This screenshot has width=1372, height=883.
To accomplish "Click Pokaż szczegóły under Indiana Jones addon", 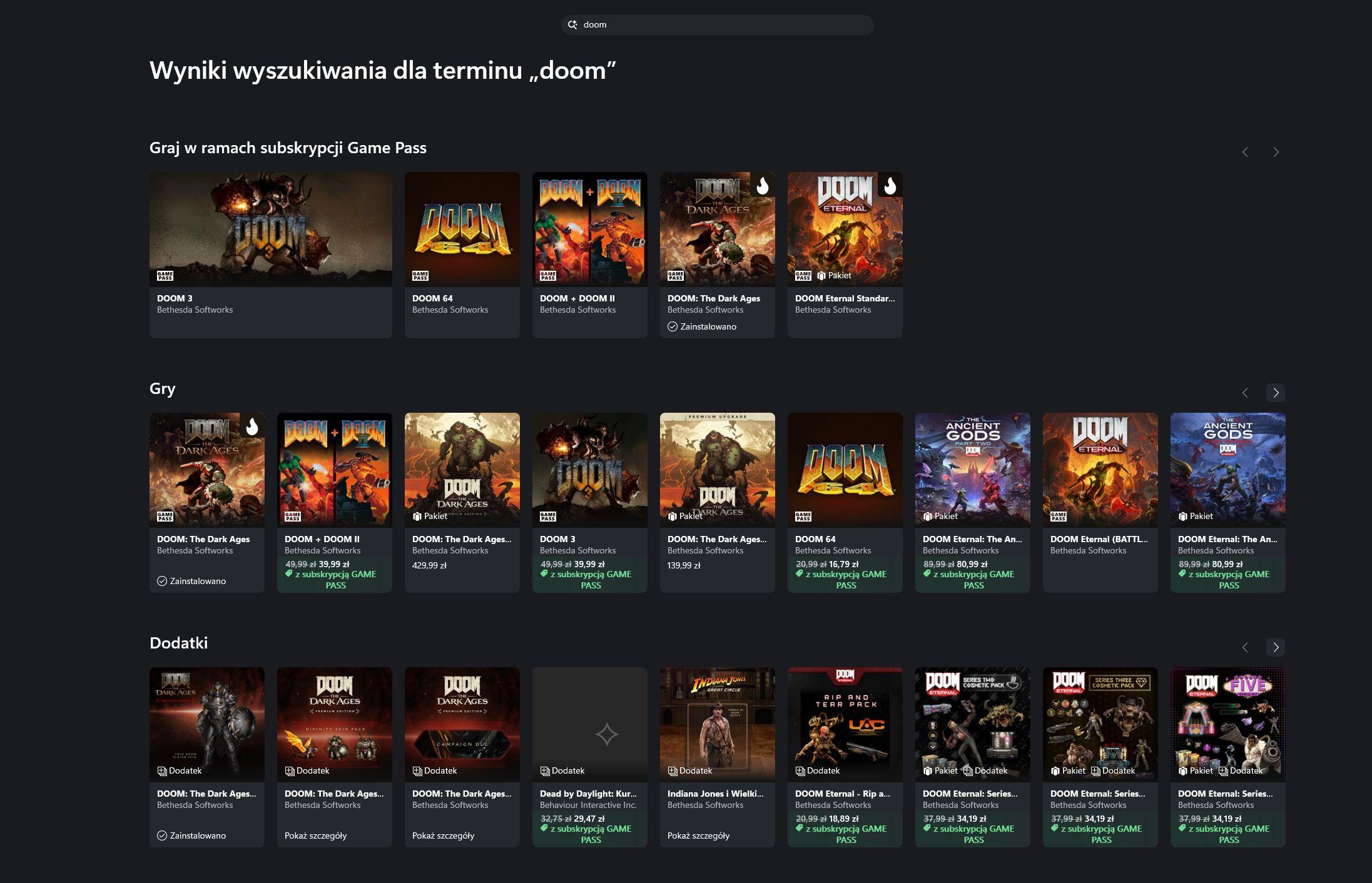I will [698, 835].
